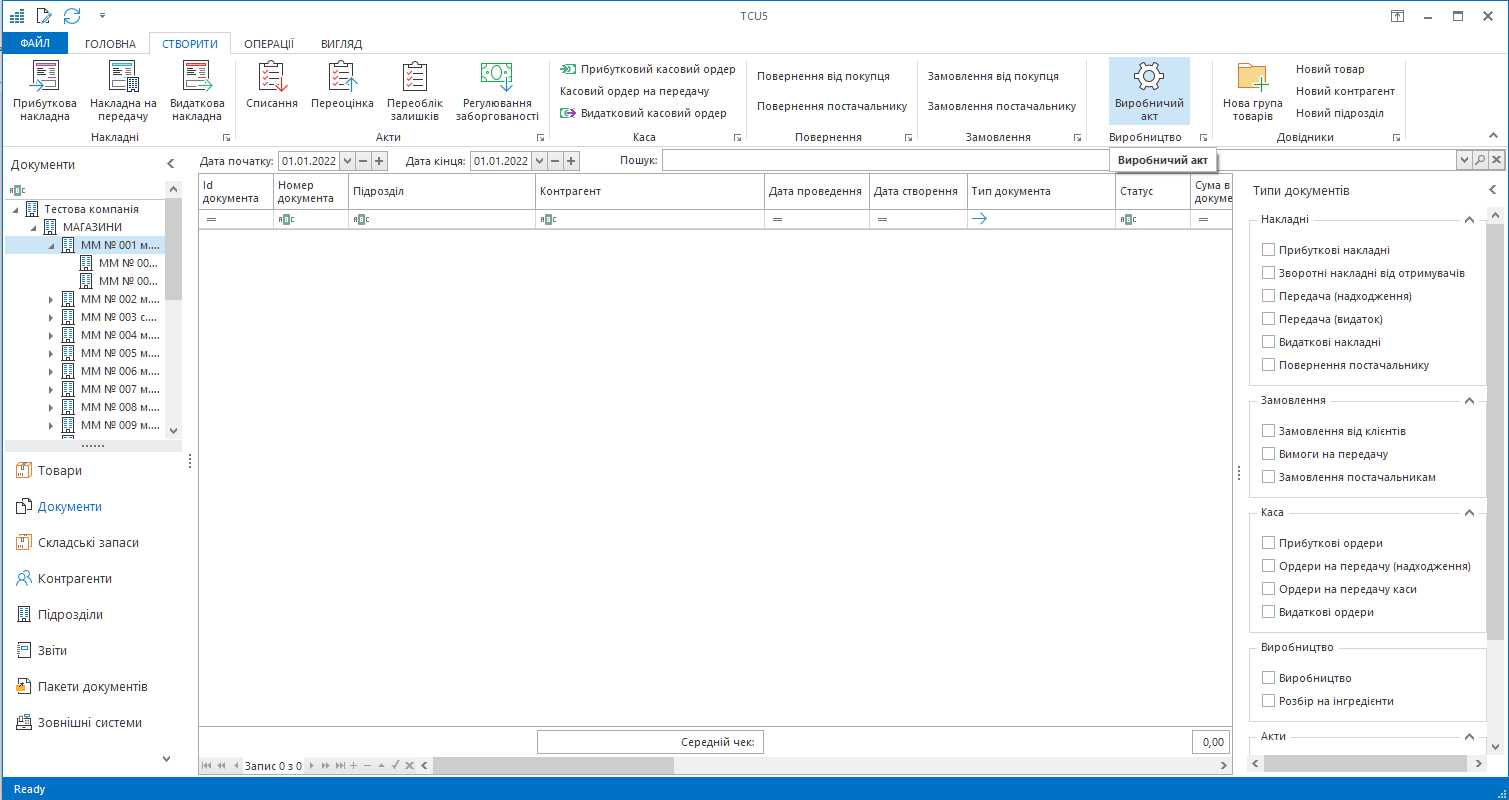The width and height of the screenshot is (1509, 800).
Task: Open search field history dropdown
Action: tap(1464, 160)
